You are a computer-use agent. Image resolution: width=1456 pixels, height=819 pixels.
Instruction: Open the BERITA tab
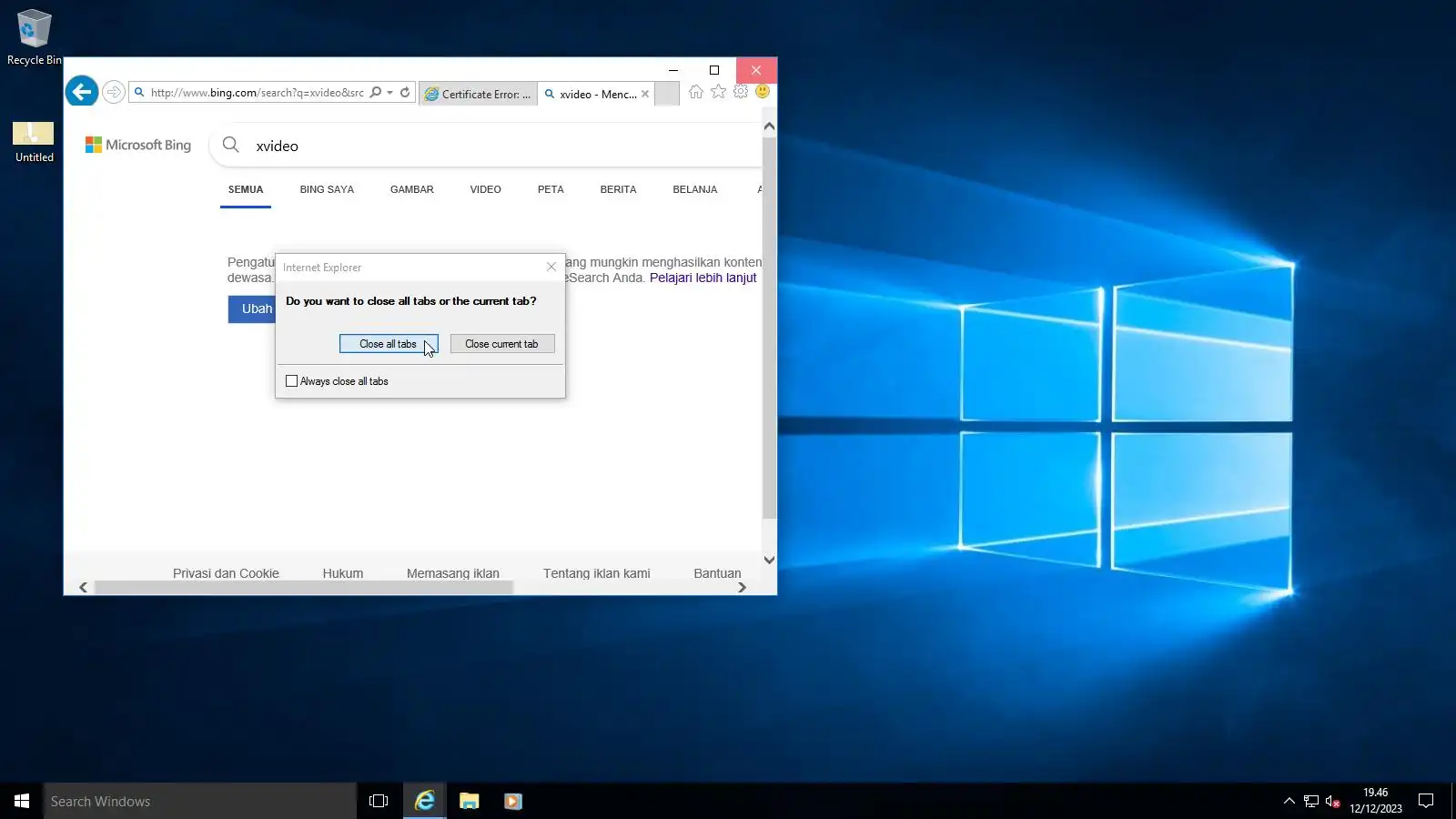(618, 190)
